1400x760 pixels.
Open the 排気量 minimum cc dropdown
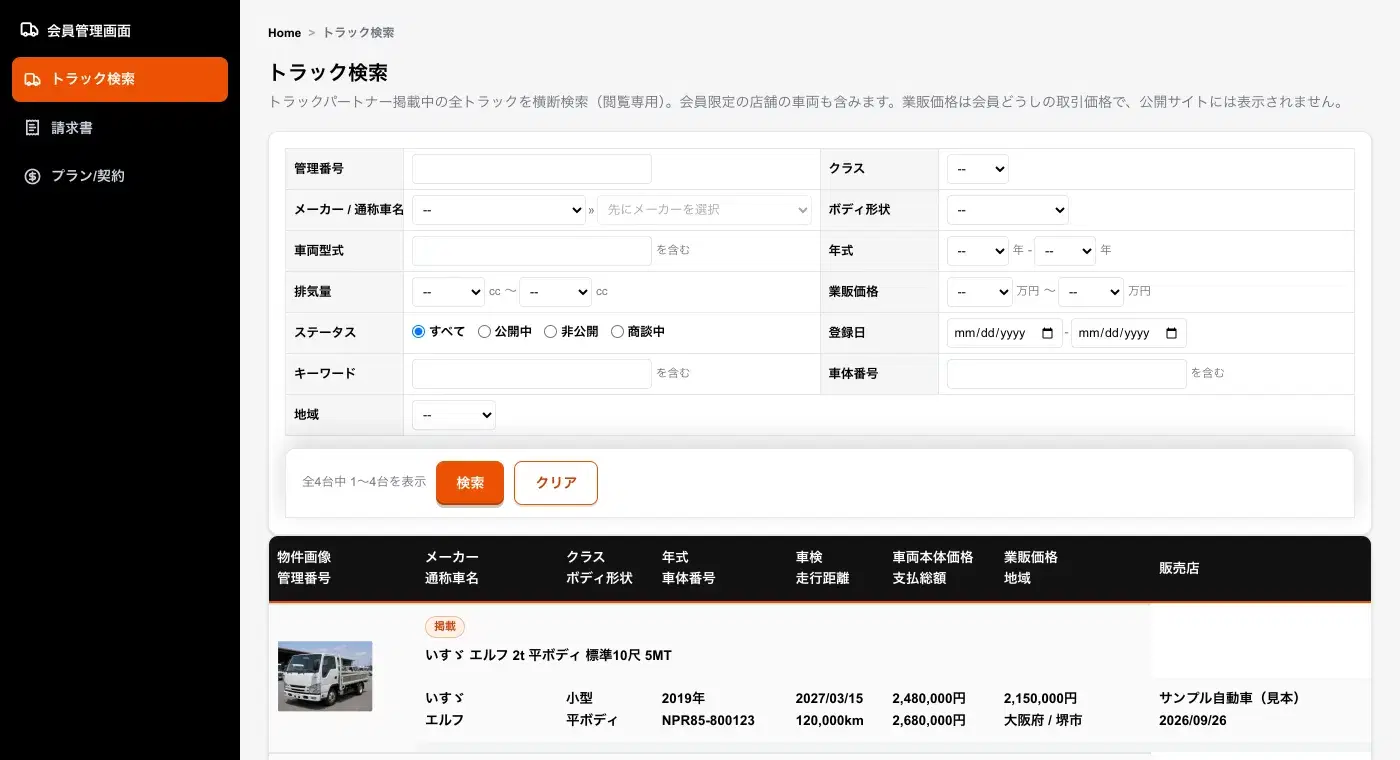click(x=449, y=292)
